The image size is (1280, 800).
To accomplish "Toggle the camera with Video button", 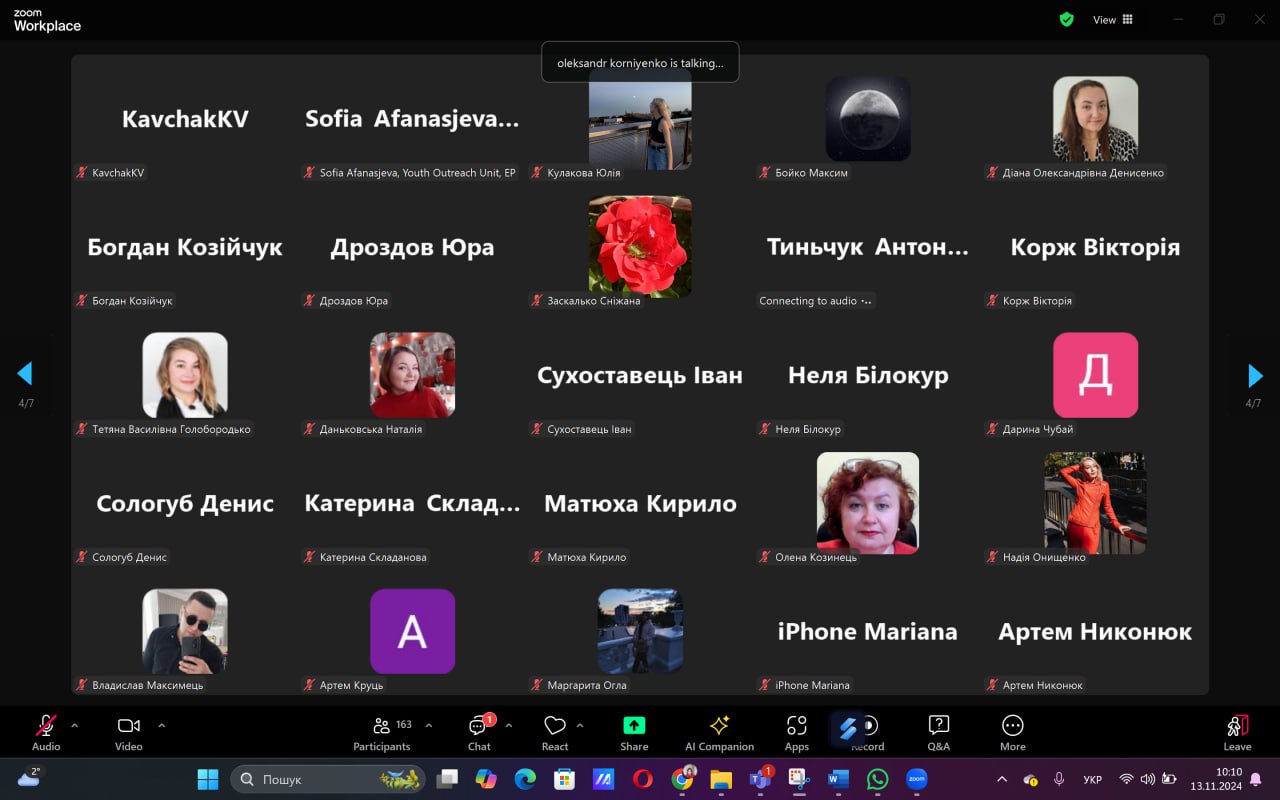I will [x=128, y=732].
